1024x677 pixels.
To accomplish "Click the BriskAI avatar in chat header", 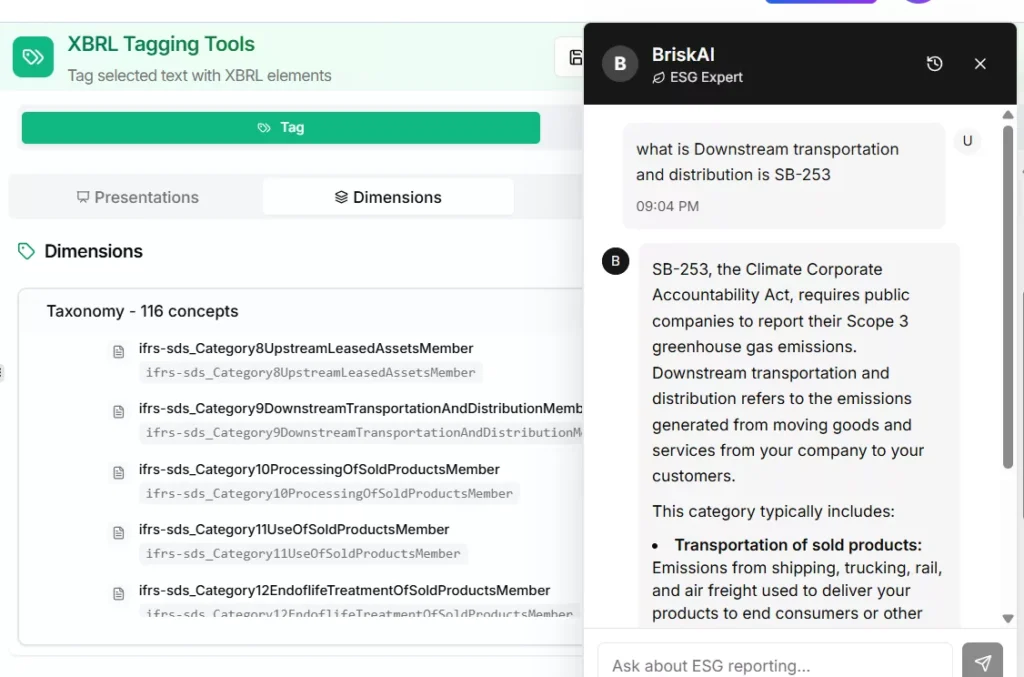I will 620,64.
